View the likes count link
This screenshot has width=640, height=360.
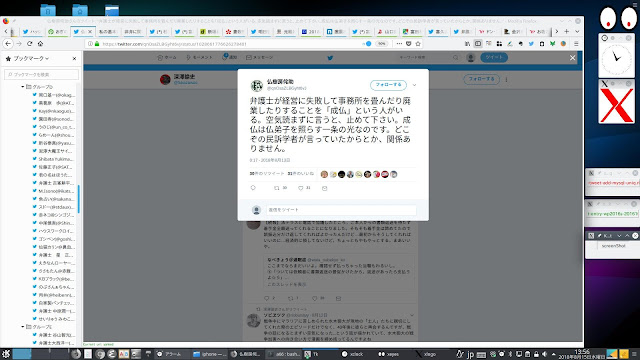[301, 173]
